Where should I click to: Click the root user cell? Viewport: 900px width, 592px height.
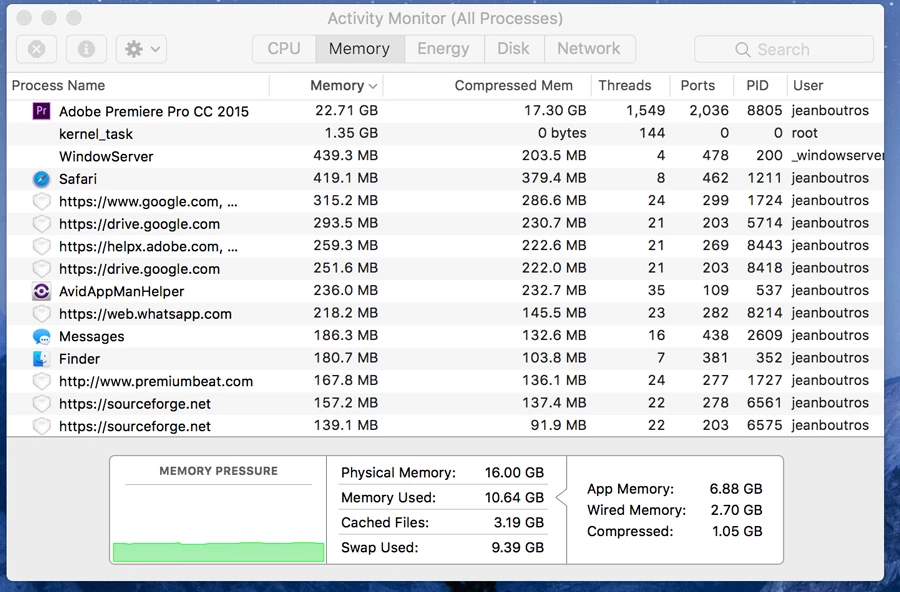pos(804,133)
